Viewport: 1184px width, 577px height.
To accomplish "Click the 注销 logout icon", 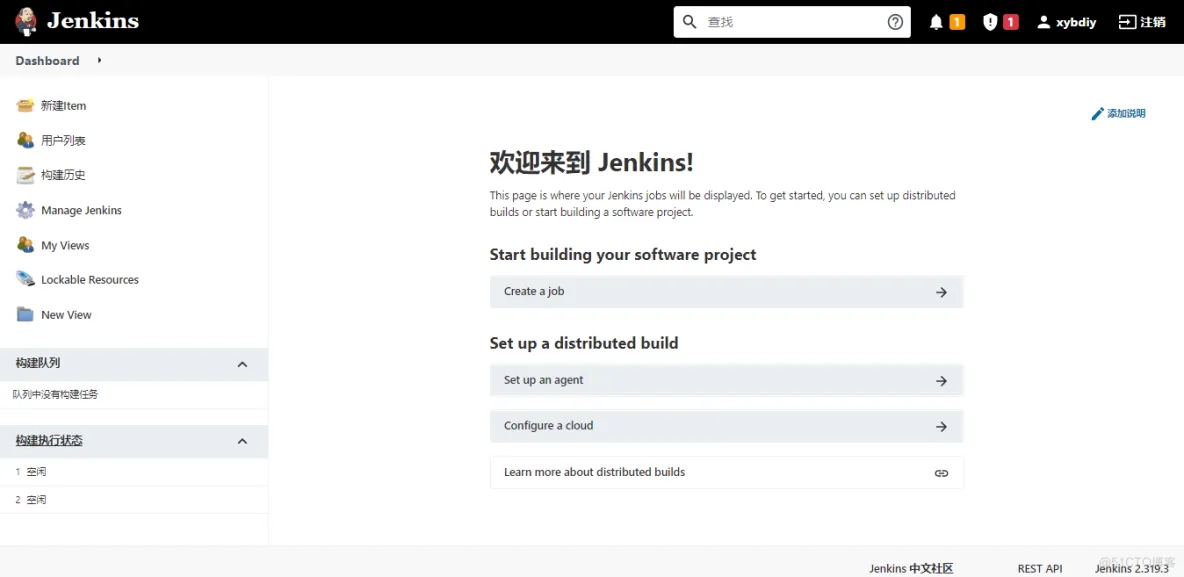I will tap(1127, 21).
